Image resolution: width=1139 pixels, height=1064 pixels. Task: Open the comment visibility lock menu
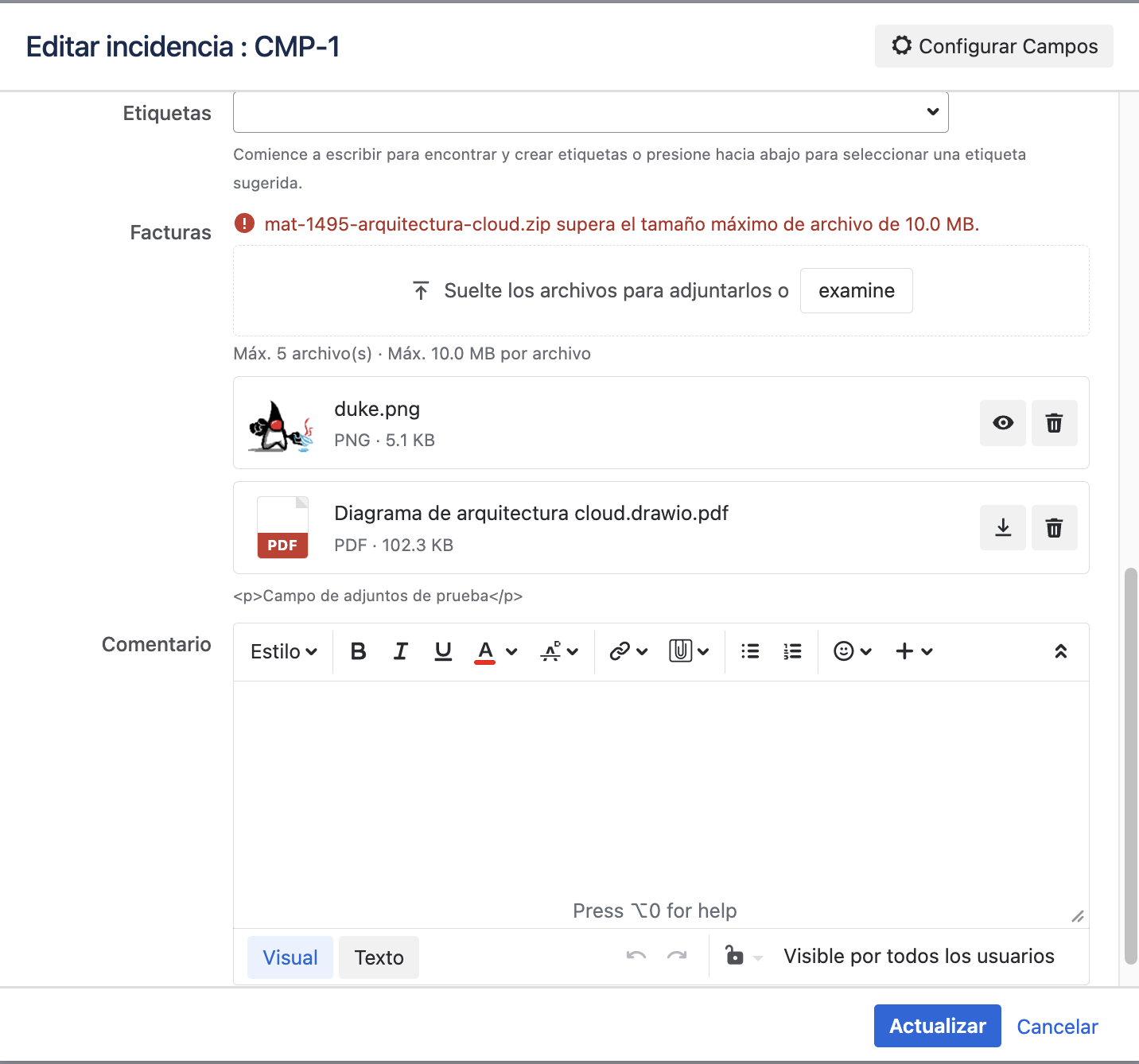pos(744,956)
